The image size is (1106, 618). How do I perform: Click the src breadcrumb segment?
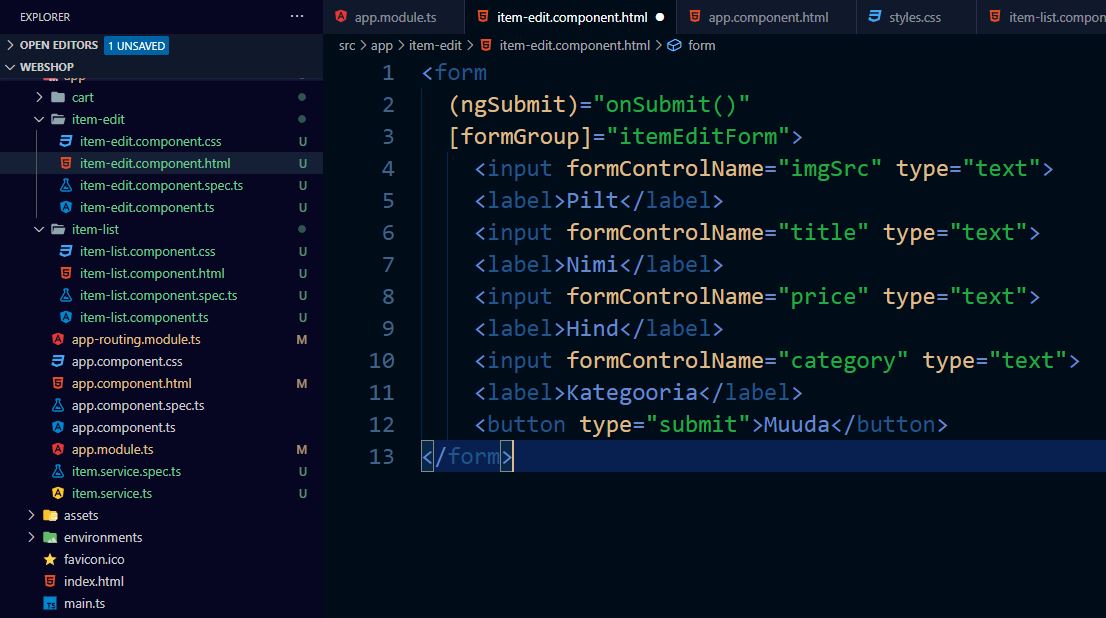click(x=346, y=45)
